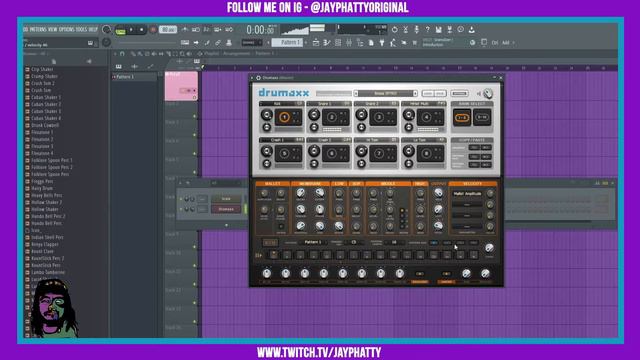Toggle Pat/Song mode button
The height and width of the screenshot is (360, 640).
(x=120, y=30)
